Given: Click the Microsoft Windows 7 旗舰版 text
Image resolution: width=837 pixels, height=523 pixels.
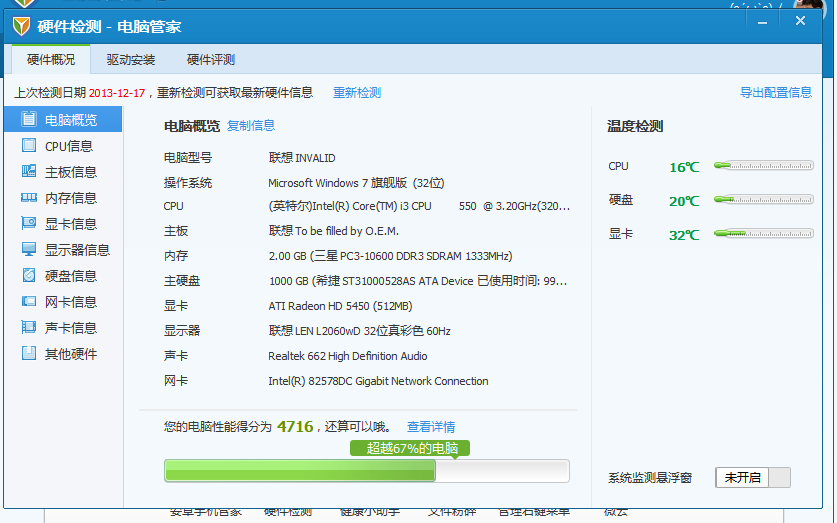Looking at the screenshot, I should coord(356,183).
